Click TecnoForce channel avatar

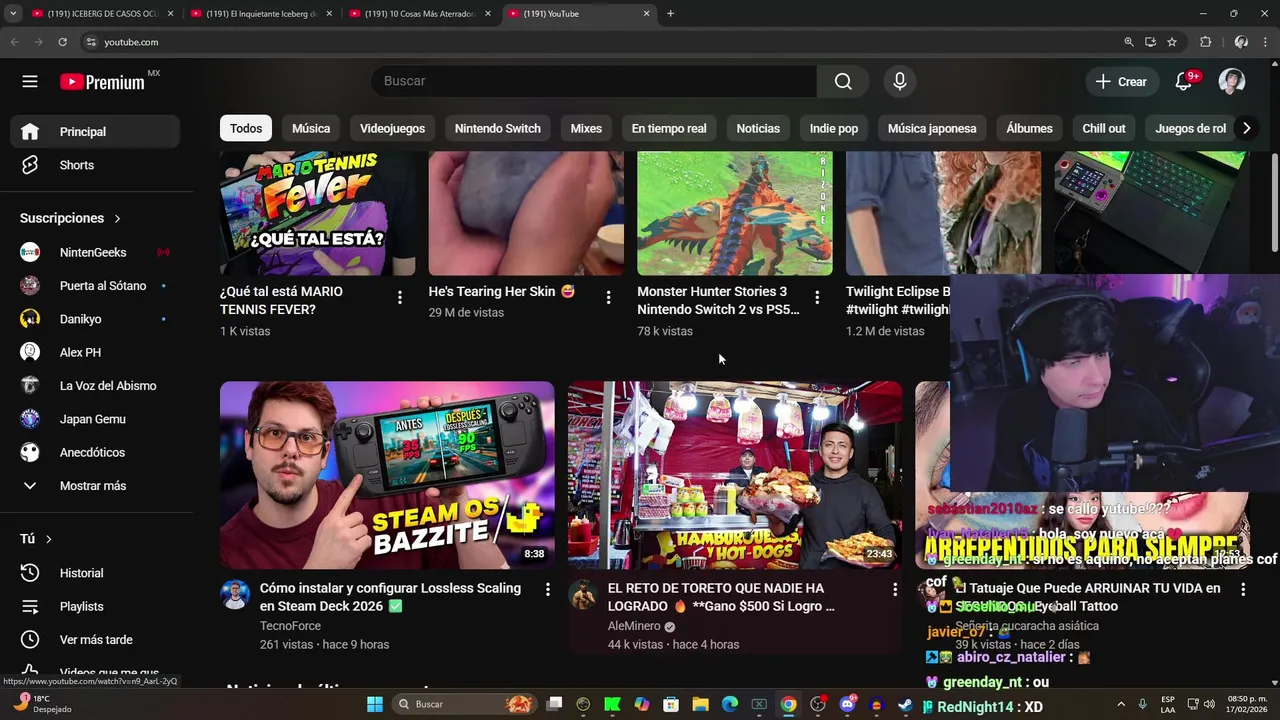pos(235,595)
